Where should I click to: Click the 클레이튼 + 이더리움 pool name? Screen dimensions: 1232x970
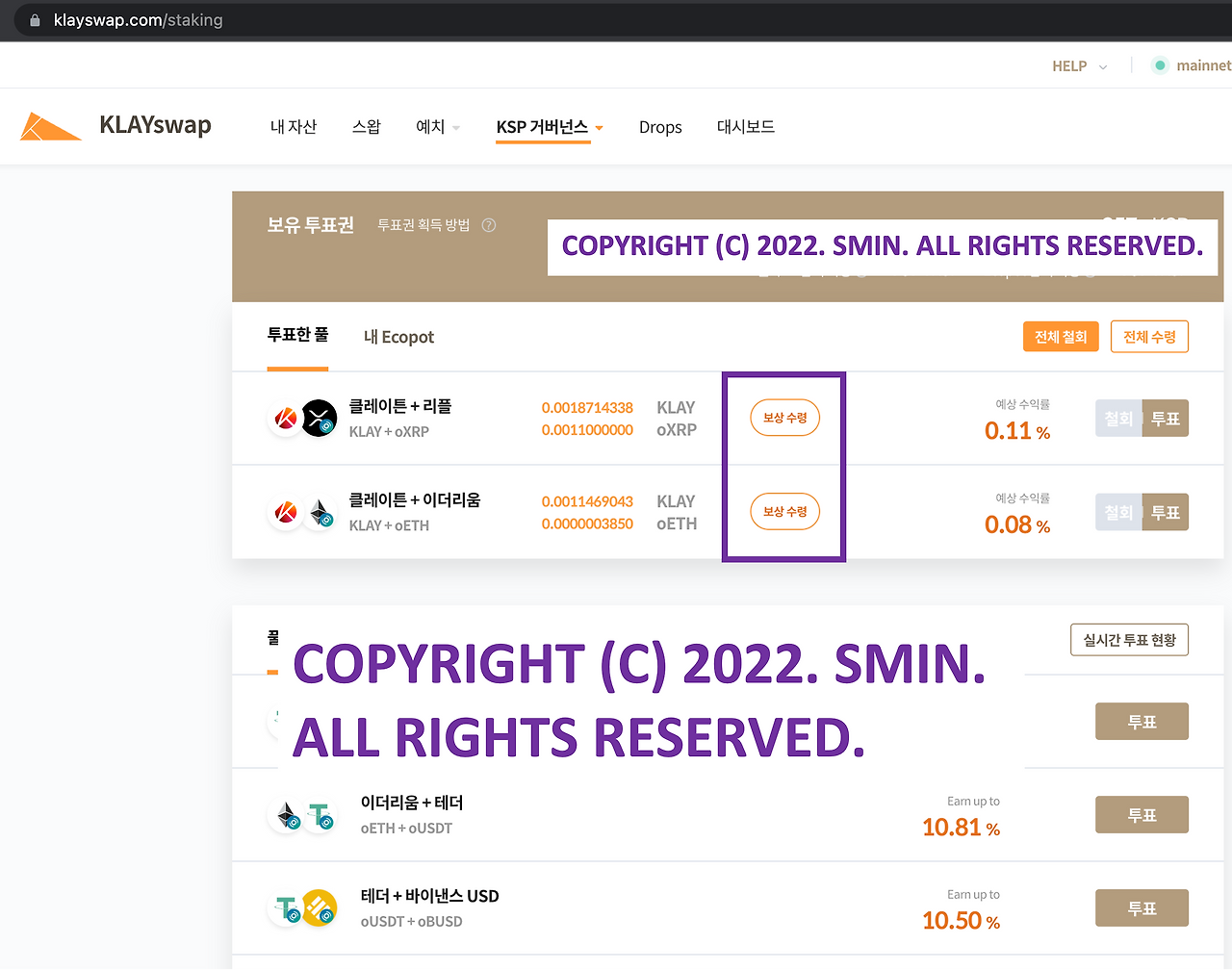pos(415,499)
